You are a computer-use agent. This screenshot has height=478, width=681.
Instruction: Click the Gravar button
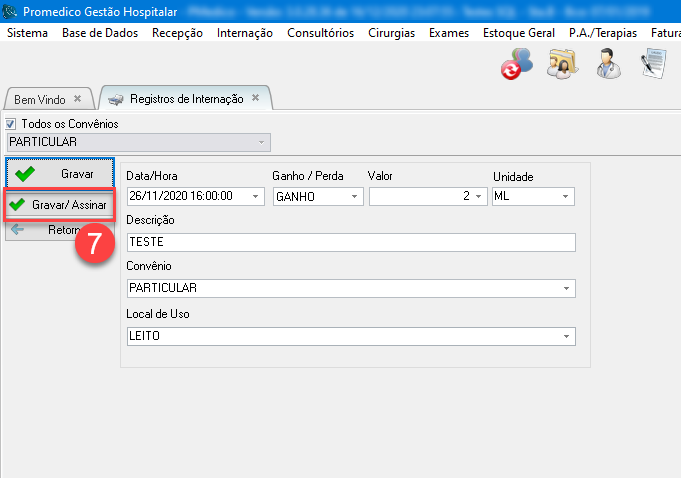pos(60,174)
